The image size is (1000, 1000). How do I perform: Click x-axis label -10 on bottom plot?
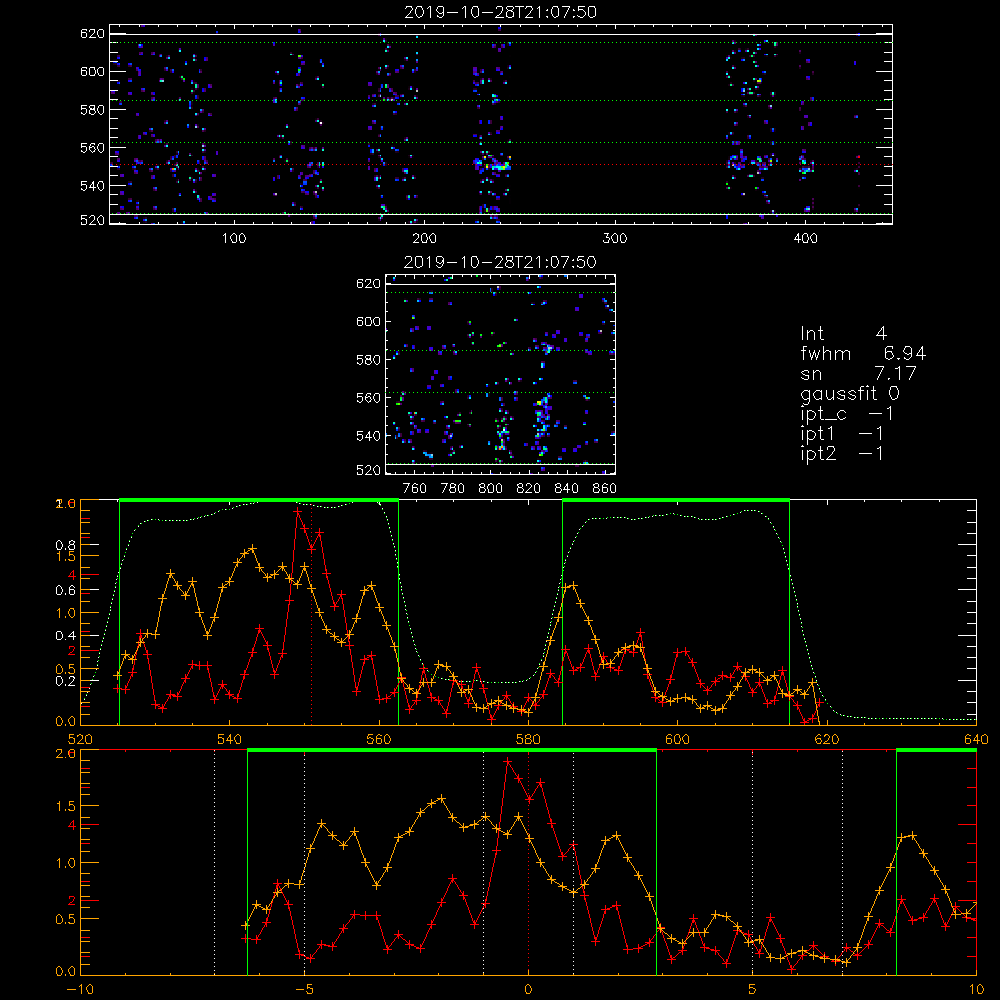(80, 989)
